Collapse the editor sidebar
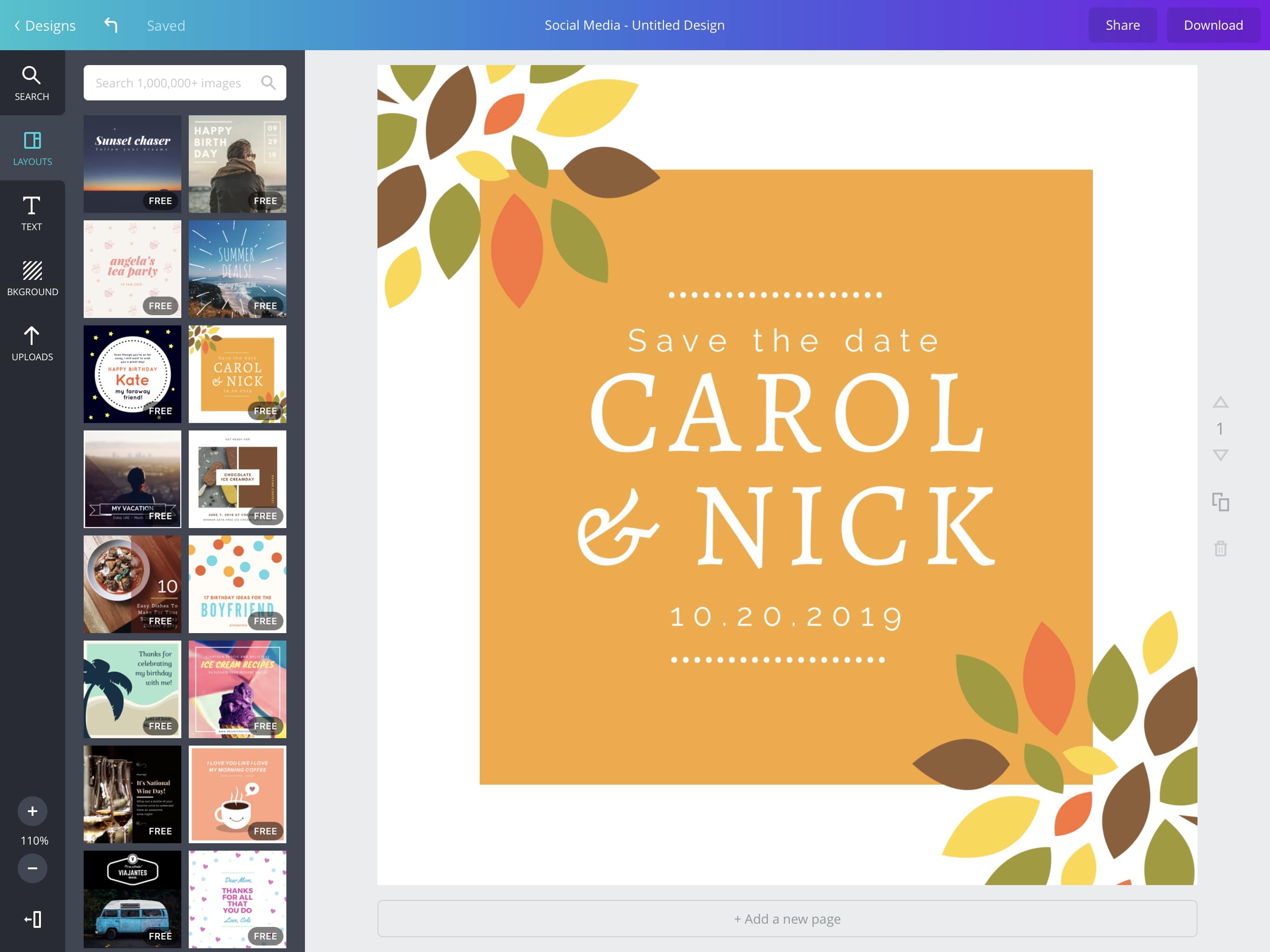 [x=33, y=919]
